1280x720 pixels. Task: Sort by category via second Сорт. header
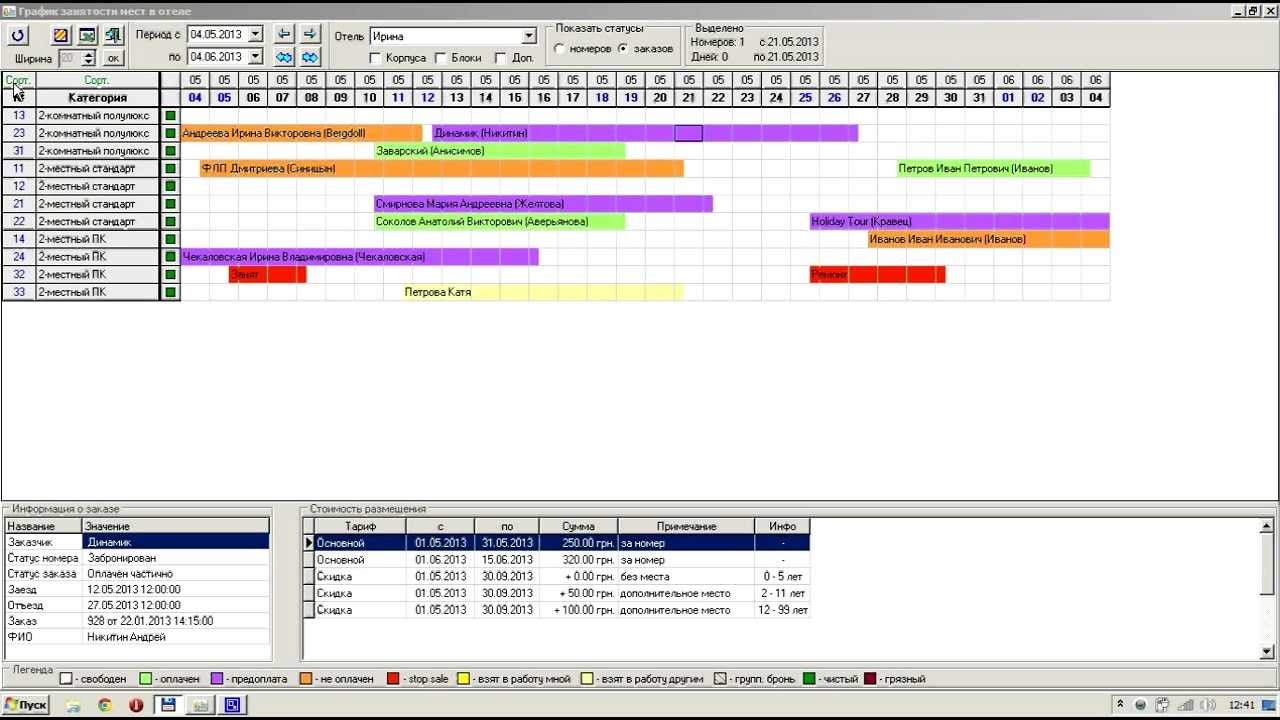tap(97, 80)
